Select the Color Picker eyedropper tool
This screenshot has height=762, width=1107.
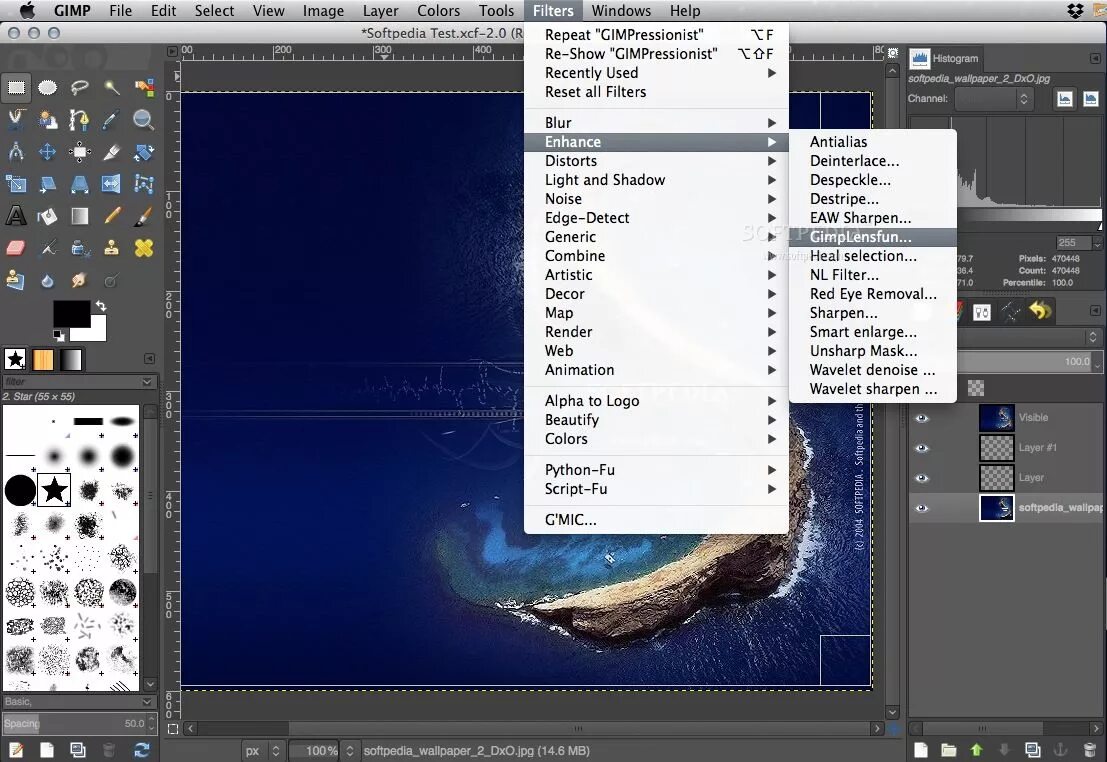pos(112,120)
